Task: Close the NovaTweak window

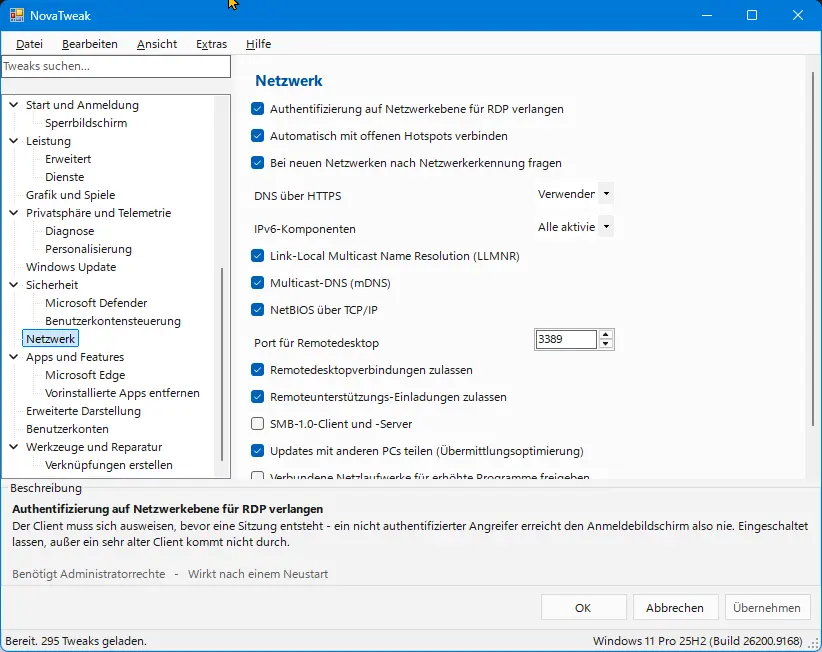Action: 797,15
